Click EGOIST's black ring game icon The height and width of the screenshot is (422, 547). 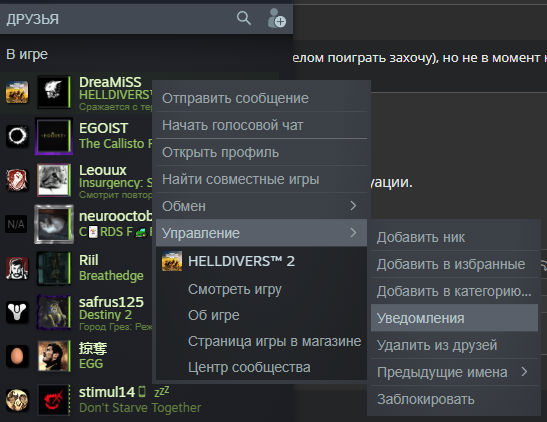coord(17,136)
